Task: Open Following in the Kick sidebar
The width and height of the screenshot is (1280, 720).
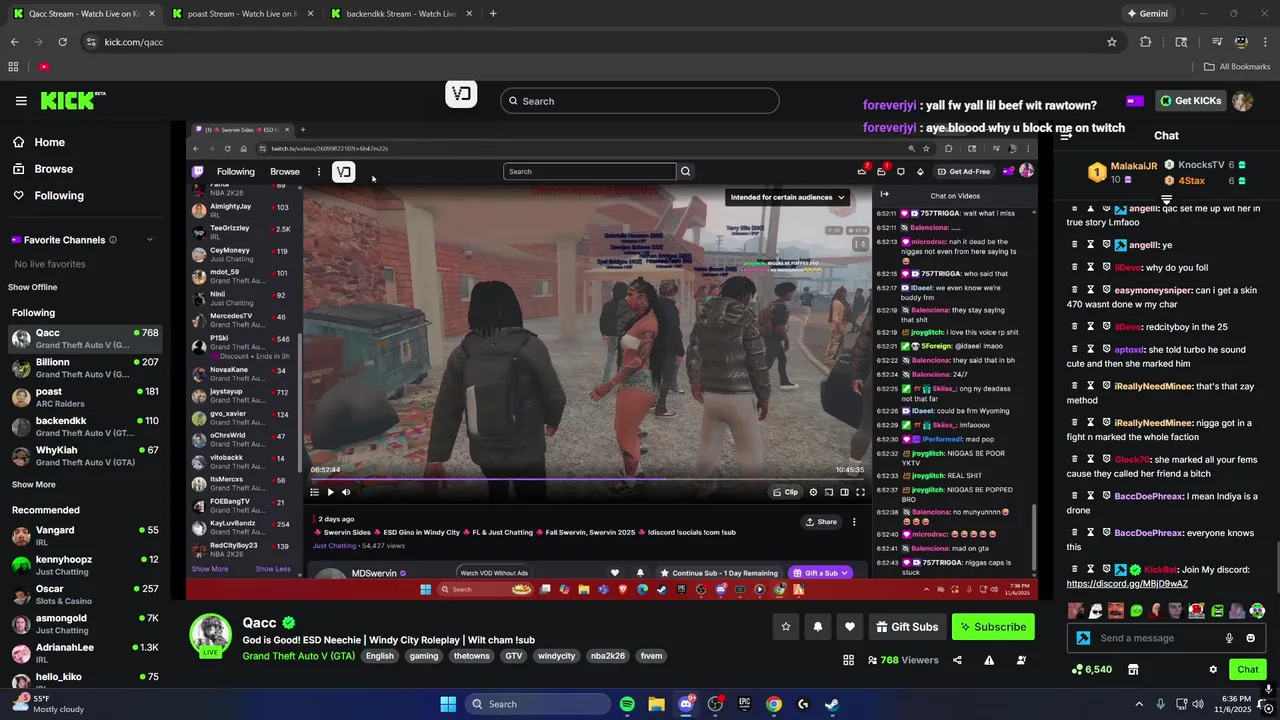Action: pos(59,195)
